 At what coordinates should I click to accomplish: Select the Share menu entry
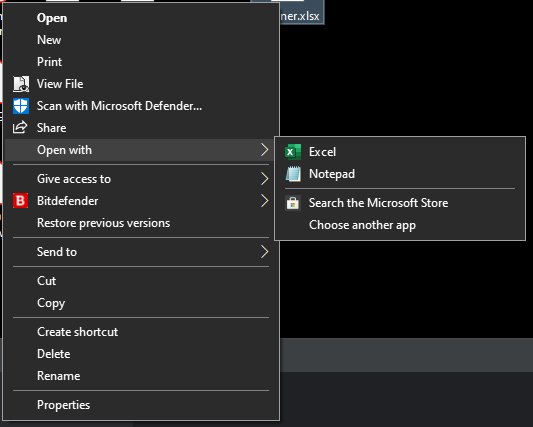point(141,128)
